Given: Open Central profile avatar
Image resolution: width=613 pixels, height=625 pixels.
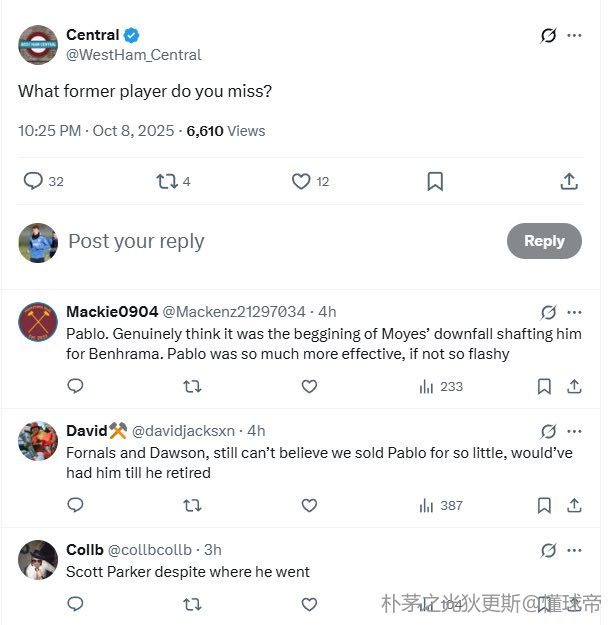Looking at the screenshot, I should point(38,45).
